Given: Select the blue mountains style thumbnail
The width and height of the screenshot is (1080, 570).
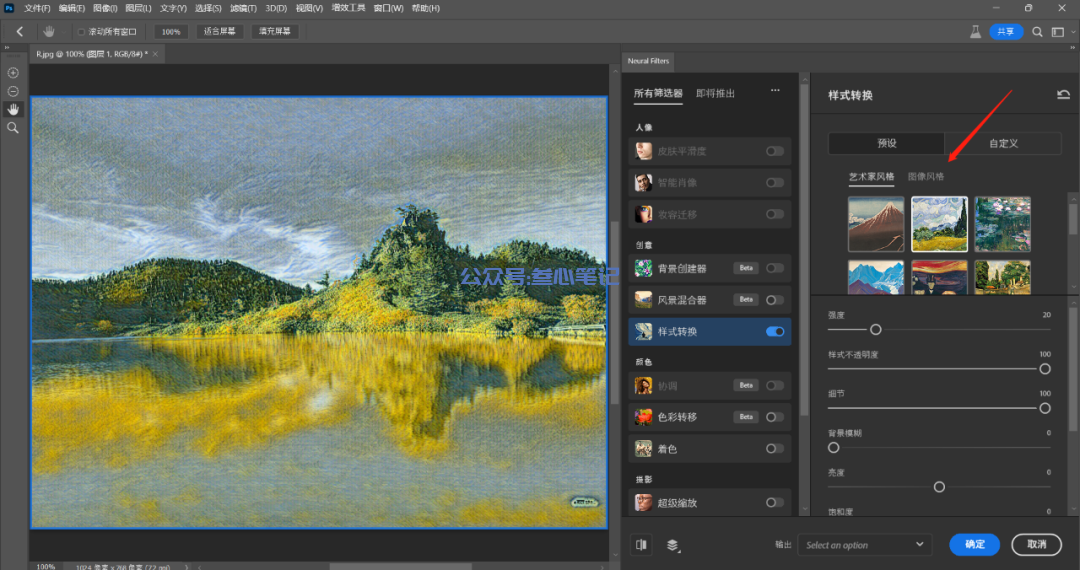Looking at the screenshot, I should [875, 277].
